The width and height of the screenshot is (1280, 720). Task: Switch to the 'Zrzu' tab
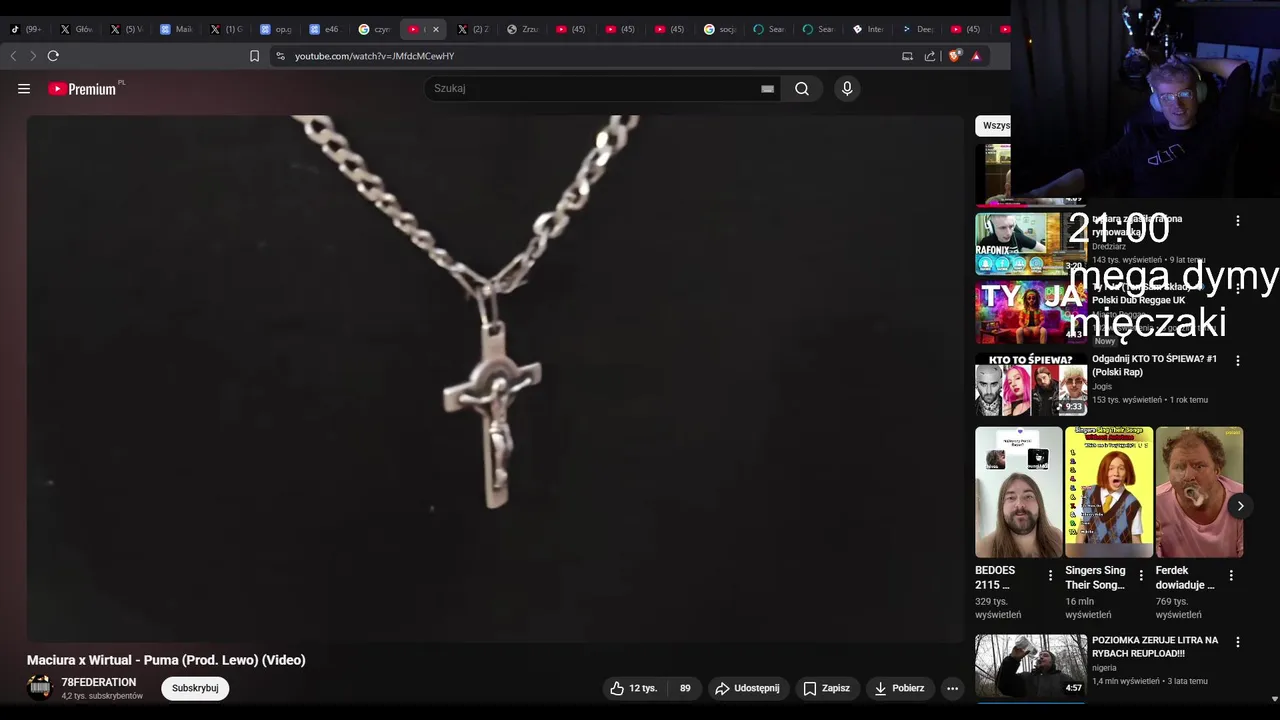523,29
